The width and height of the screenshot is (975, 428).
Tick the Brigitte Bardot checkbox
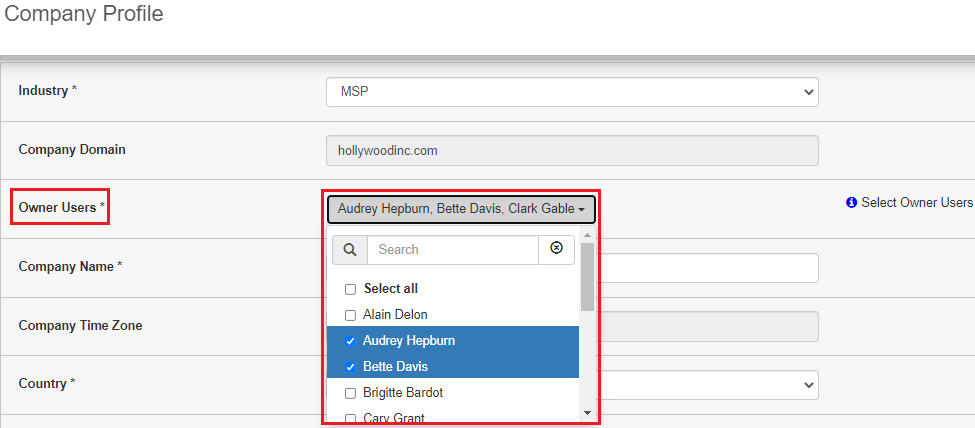coord(350,393)
